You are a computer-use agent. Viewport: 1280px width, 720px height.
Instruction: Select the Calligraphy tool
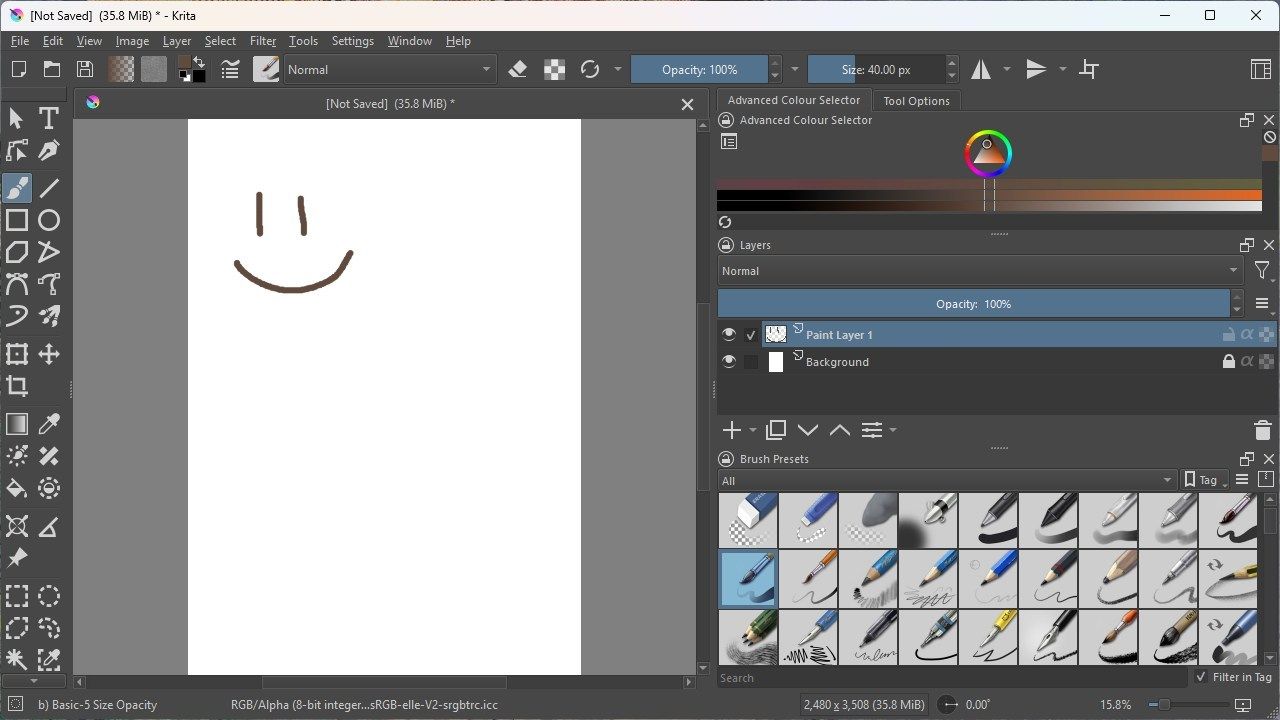(x=48, y=150)
